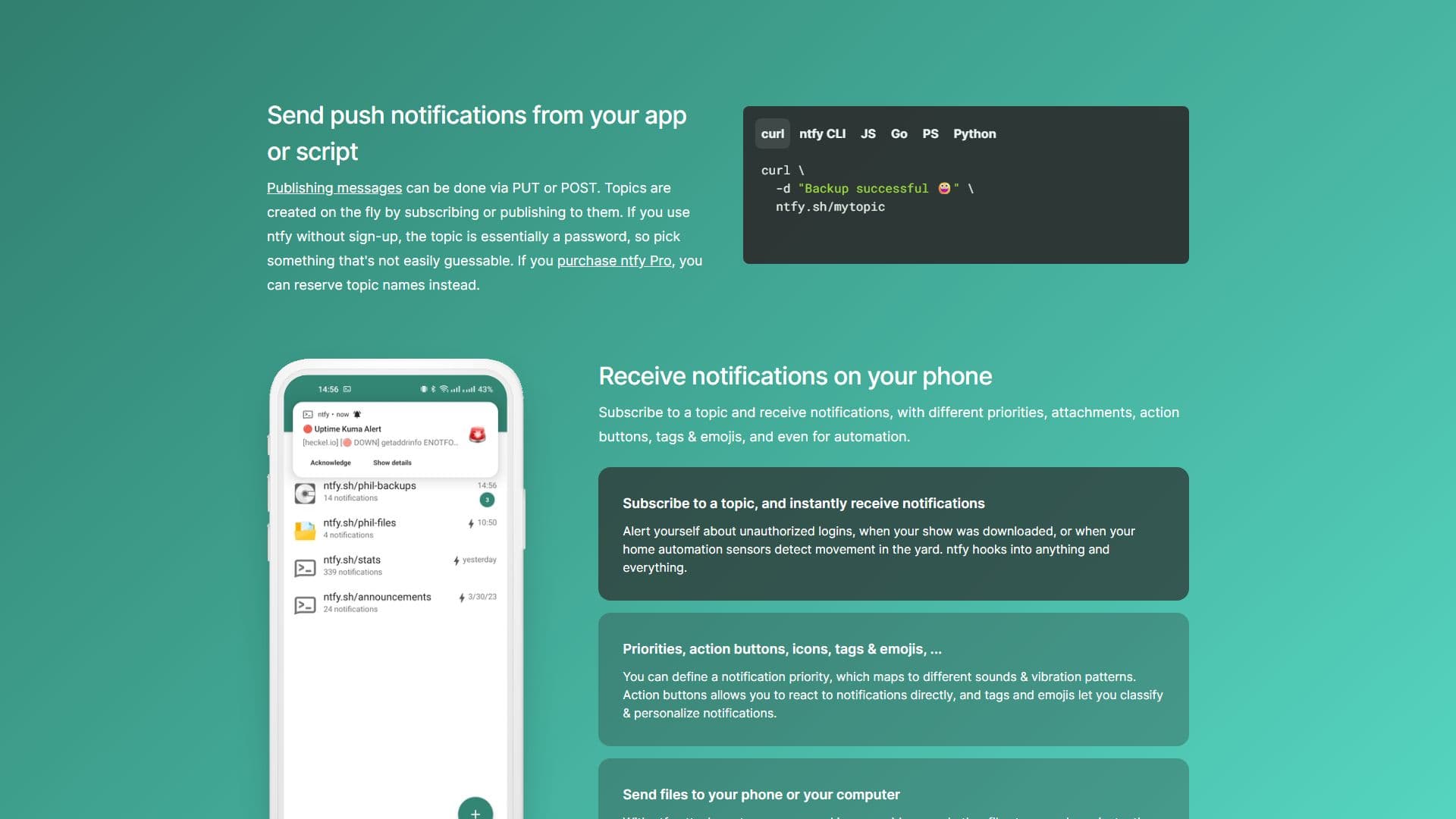Show the PS code example tab
The width and height of the screenshot is (1456, 819).
coord(930,133)
